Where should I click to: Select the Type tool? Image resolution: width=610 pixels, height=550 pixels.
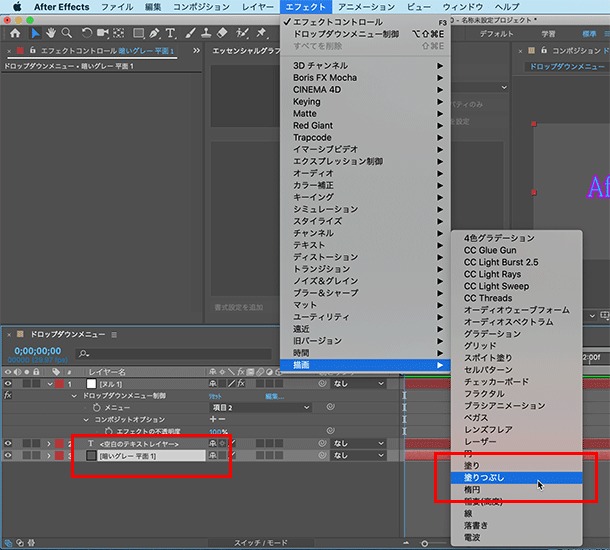coord(170,33)
